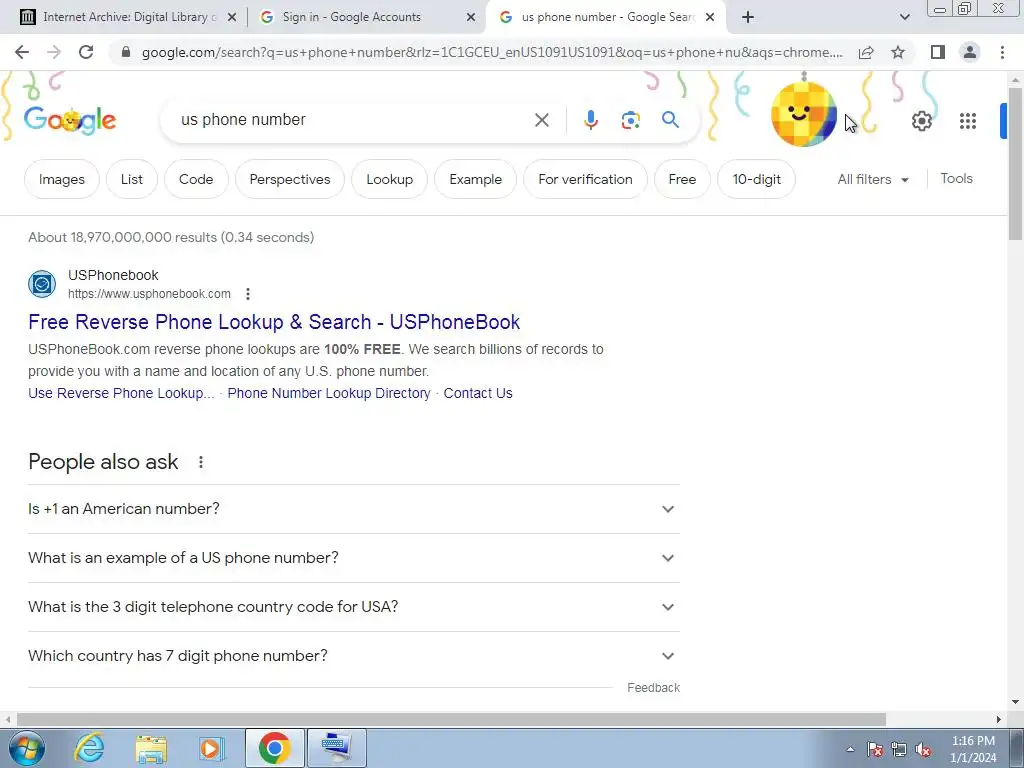
Task: Open Chrome three-dot menu
Action: point(1002,52)
